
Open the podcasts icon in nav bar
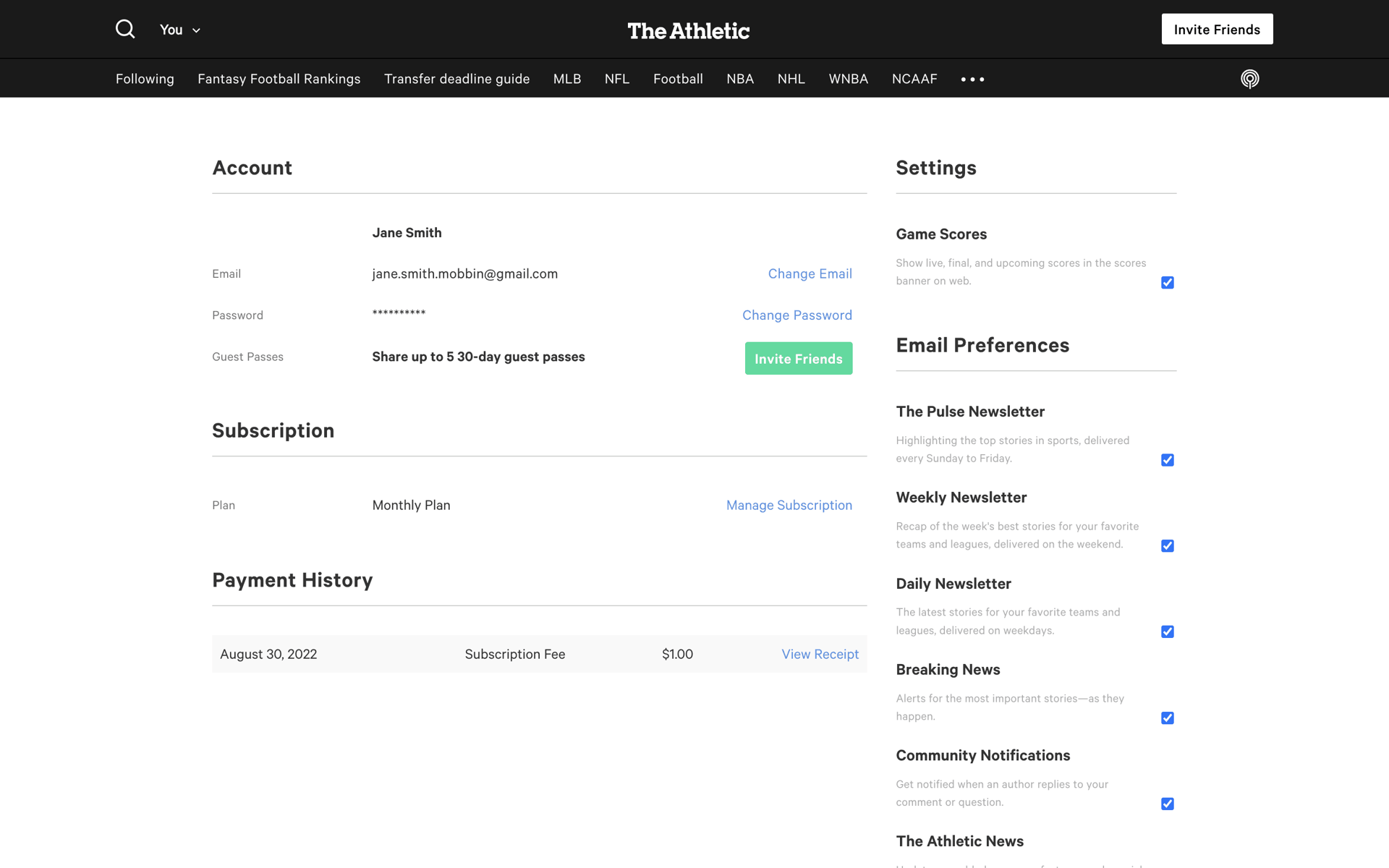coord(1249,79)
